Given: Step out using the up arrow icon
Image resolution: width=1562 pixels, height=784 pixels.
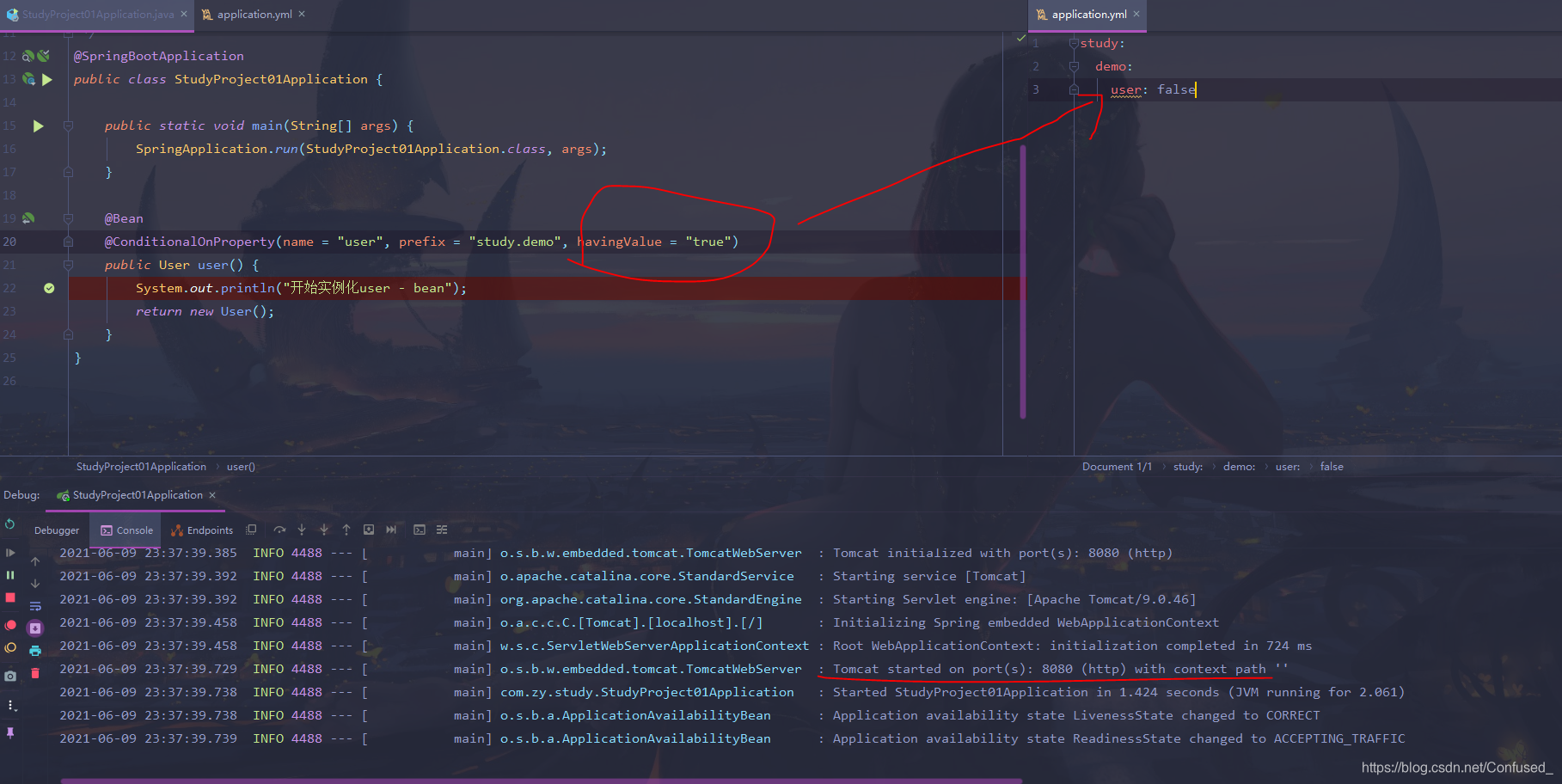Looking at the screenshot, I should pyautogui.click(x=346, y=530).
